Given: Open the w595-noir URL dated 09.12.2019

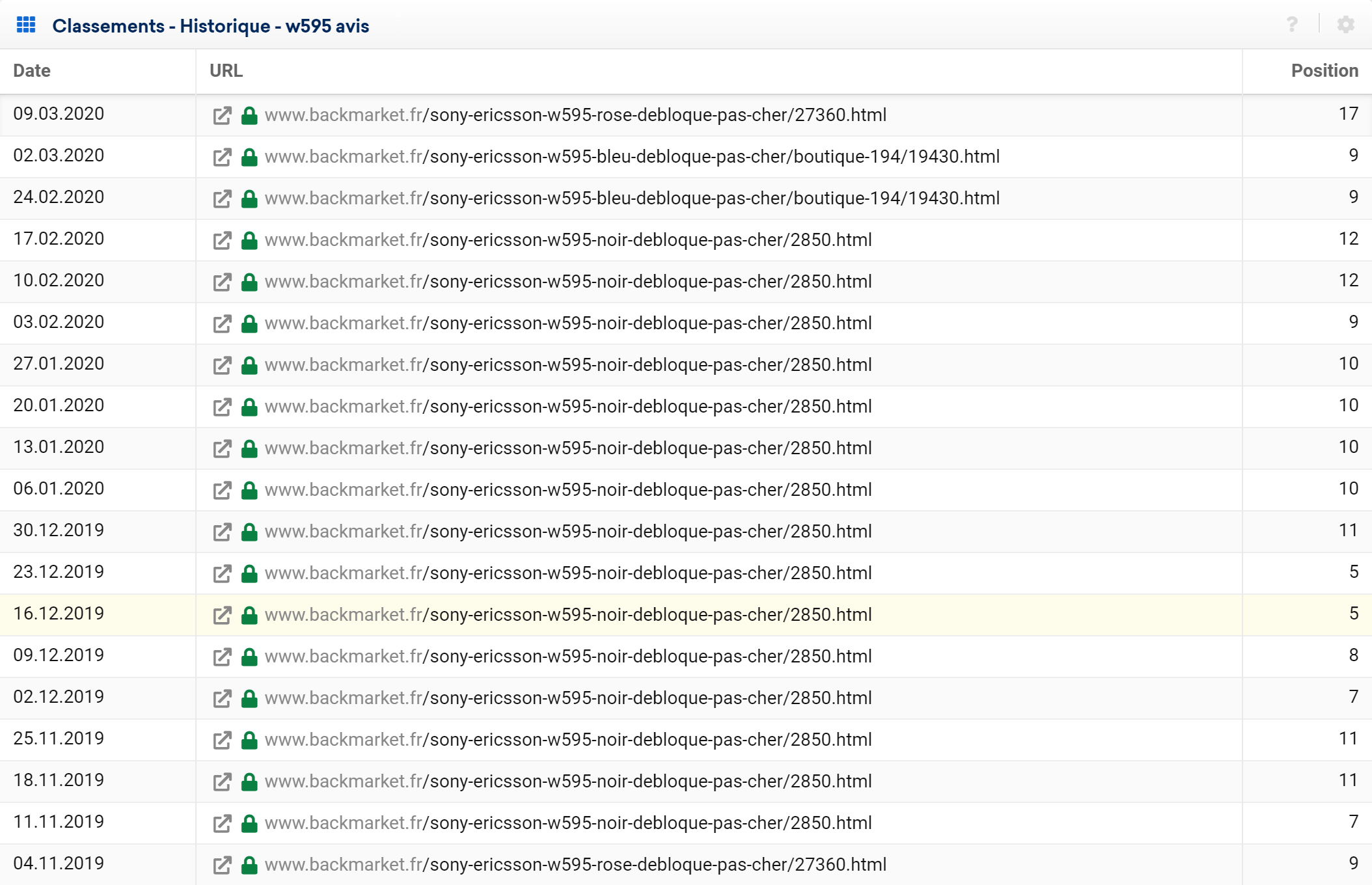Looking at the screenshot, I should [x=568, y=657].
